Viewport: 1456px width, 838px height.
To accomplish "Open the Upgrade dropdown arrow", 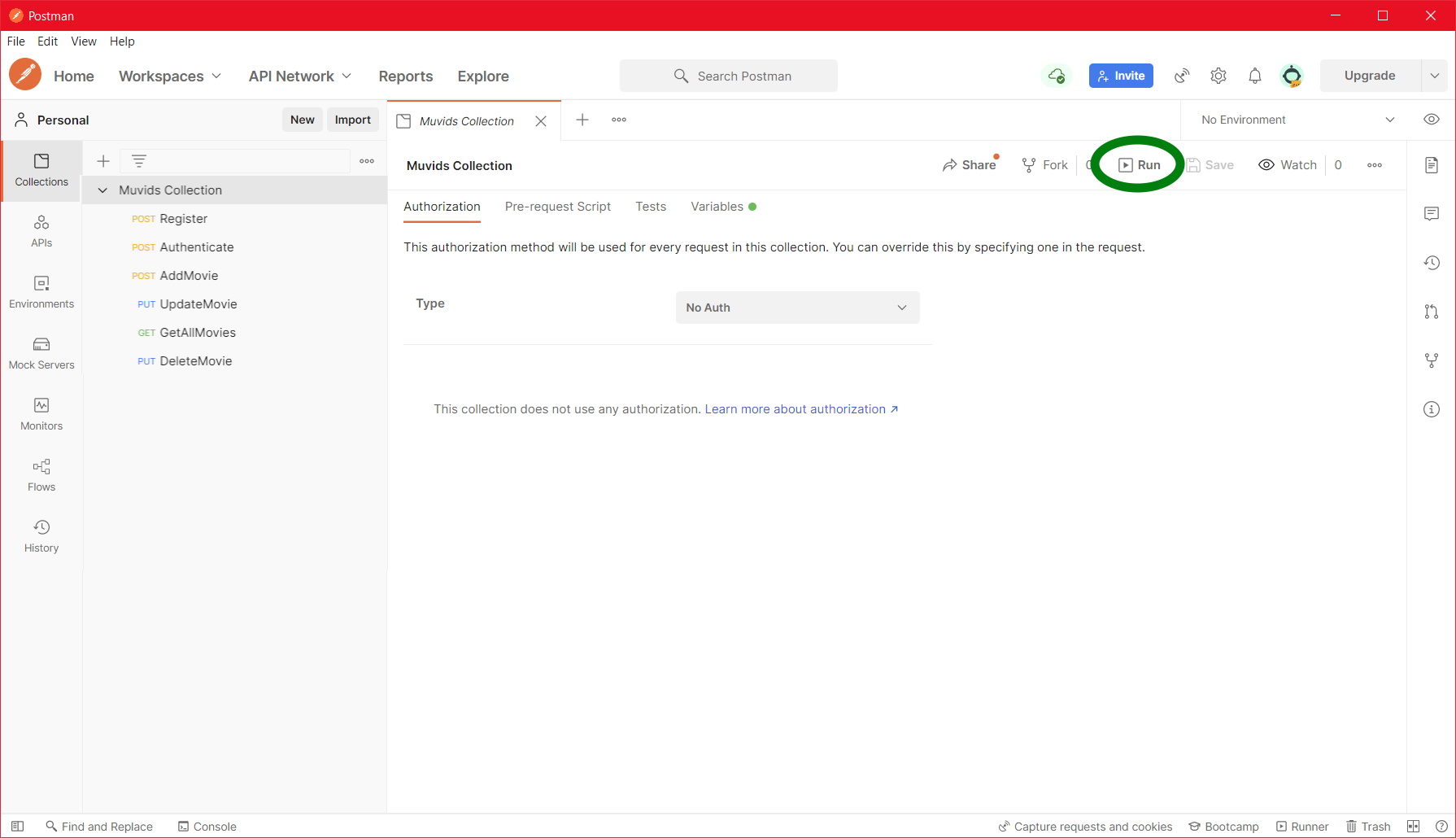I will (1434, 76).
